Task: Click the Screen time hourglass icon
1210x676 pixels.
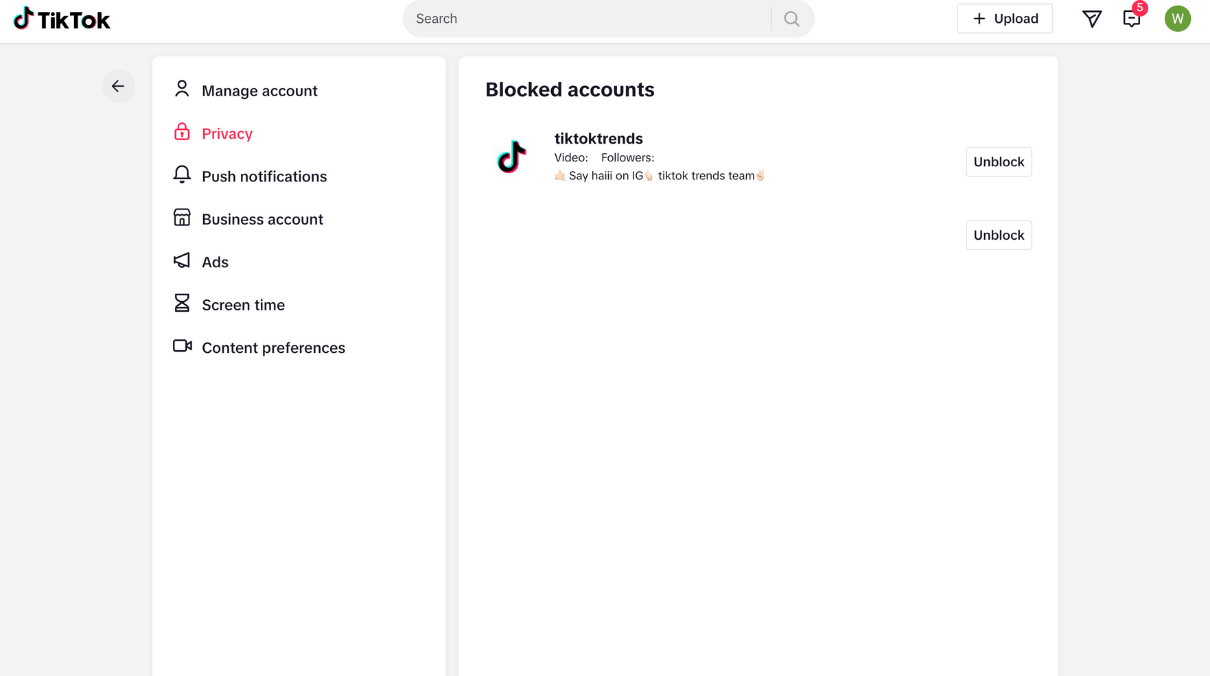Action: (181, 304)
